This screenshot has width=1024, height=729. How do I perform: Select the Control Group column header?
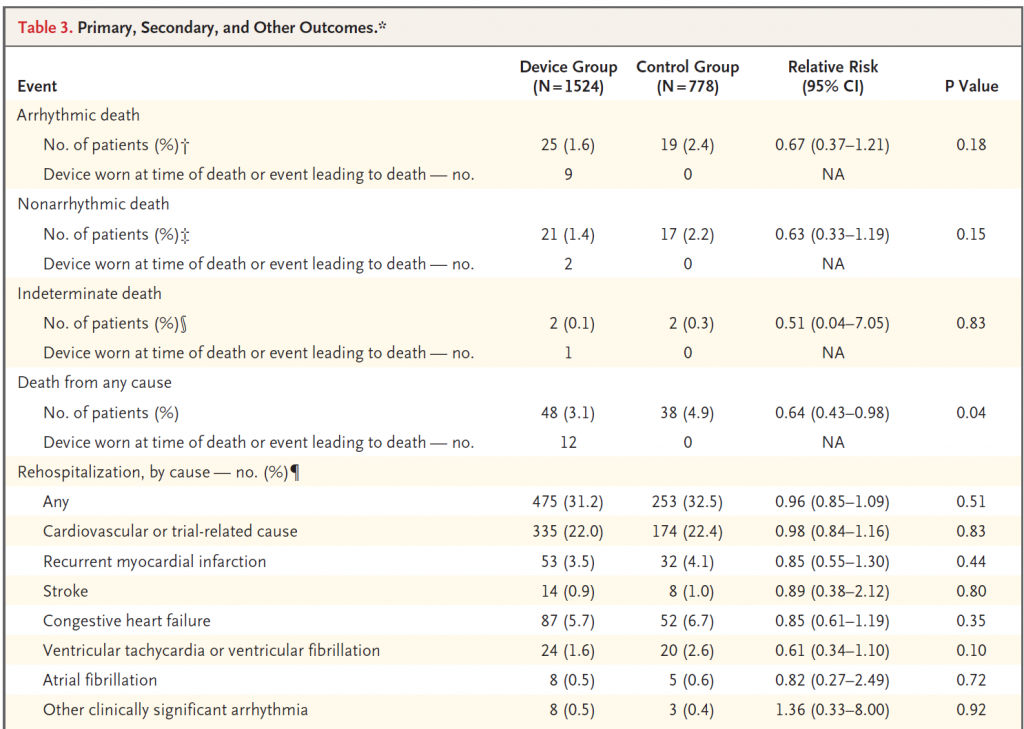pos(688,77)
